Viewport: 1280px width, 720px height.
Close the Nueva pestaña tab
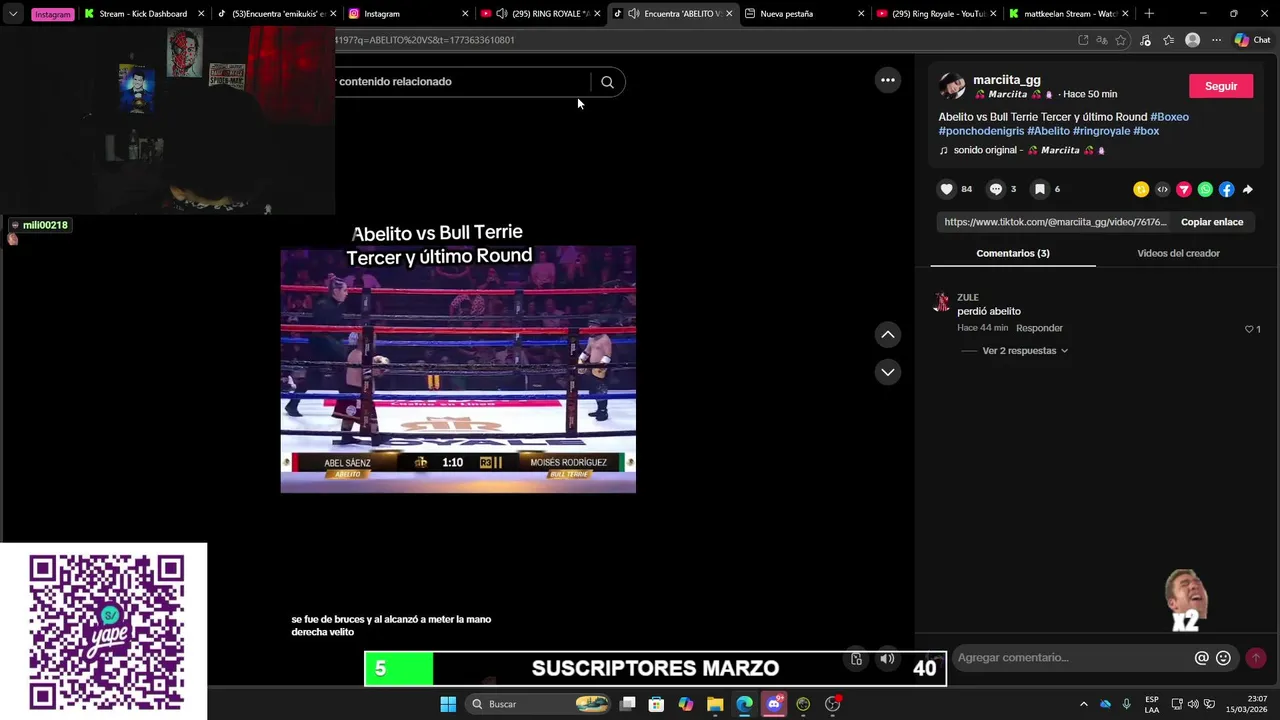(861, 14)
